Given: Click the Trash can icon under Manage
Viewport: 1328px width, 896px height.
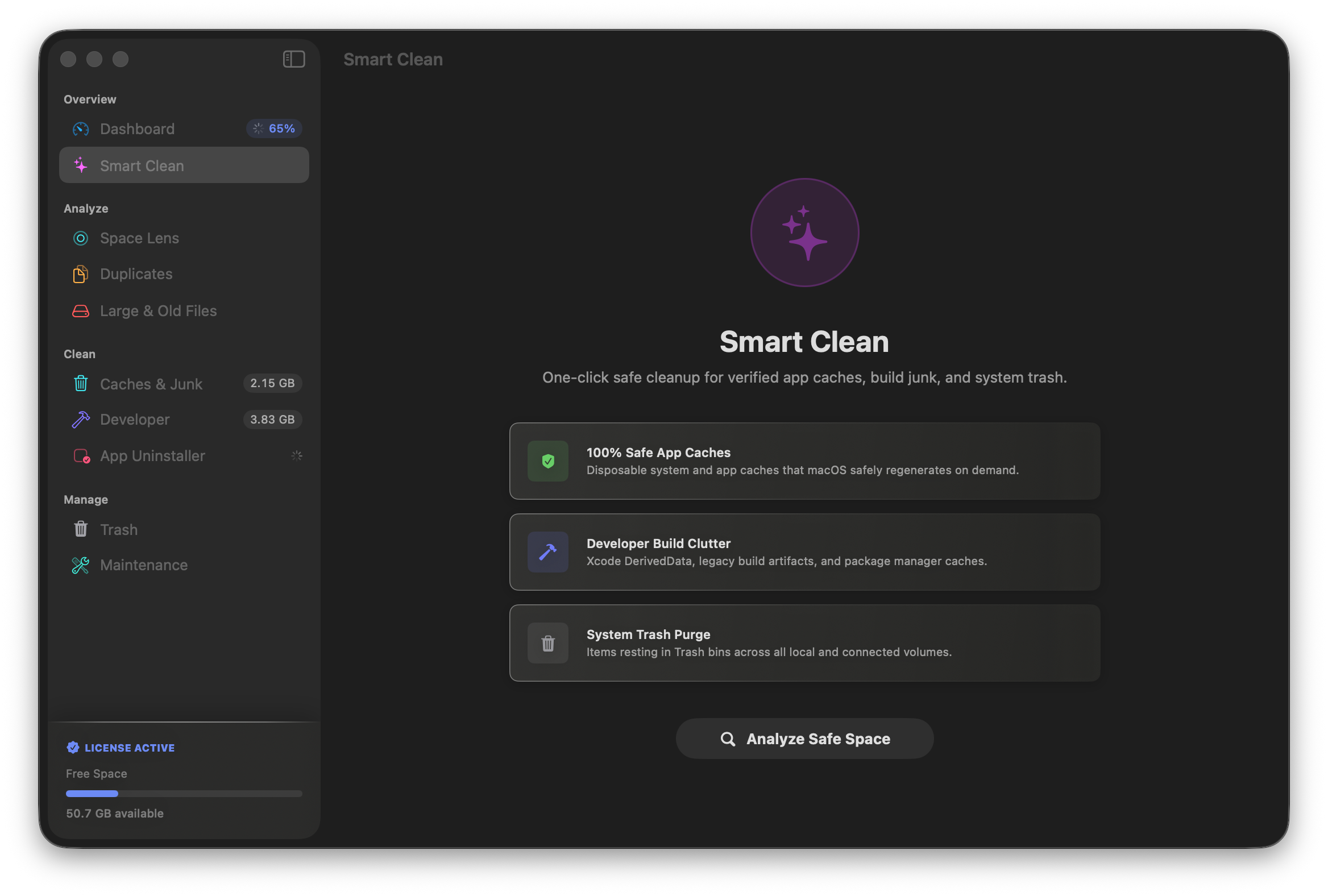Looking at the screenshot, I should (x=81, y=529).
